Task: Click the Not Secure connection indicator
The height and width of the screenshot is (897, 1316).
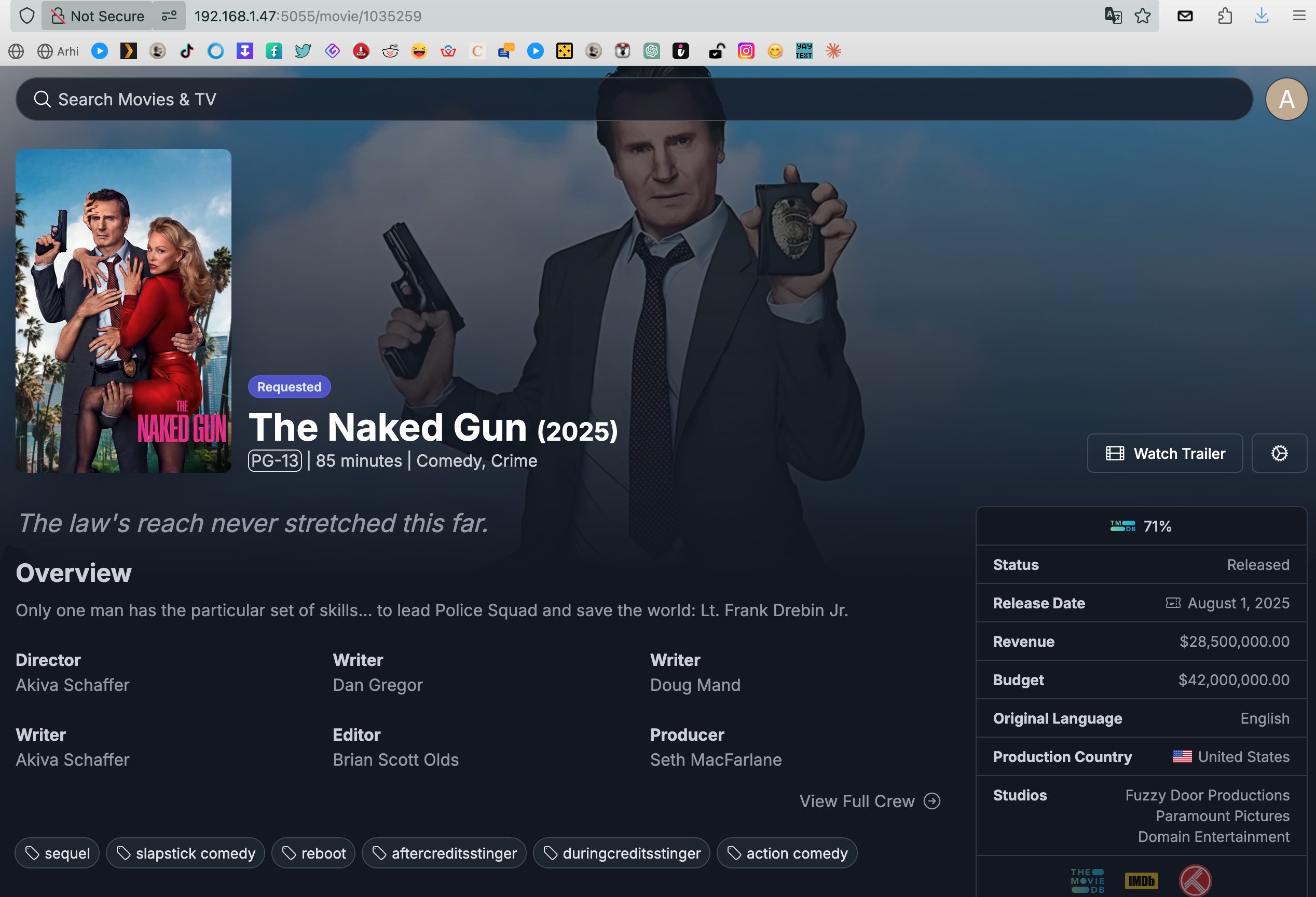Action: point(98,16)
